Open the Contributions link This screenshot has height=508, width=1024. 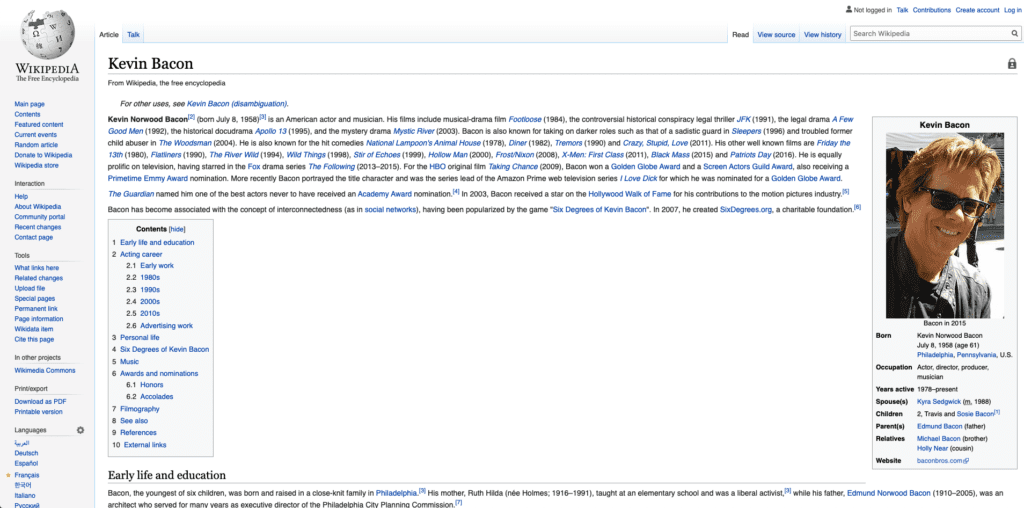(931, 10)
